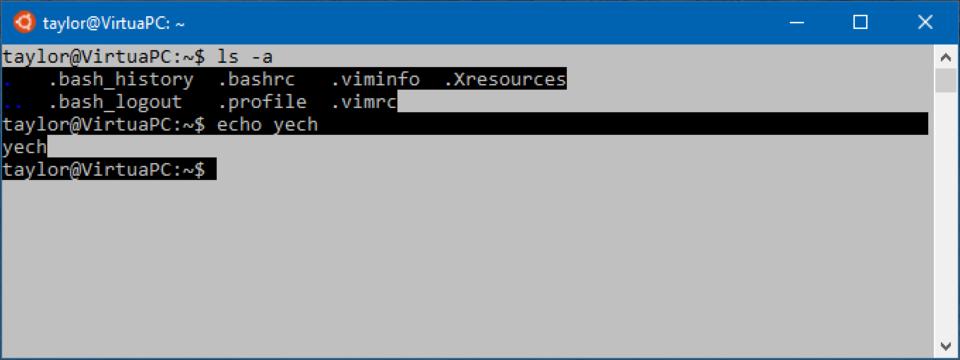Click the vertical scrollbar thumb
This screenshot has width=960, height=360.
pyautogui.click(x=946, y=80)
